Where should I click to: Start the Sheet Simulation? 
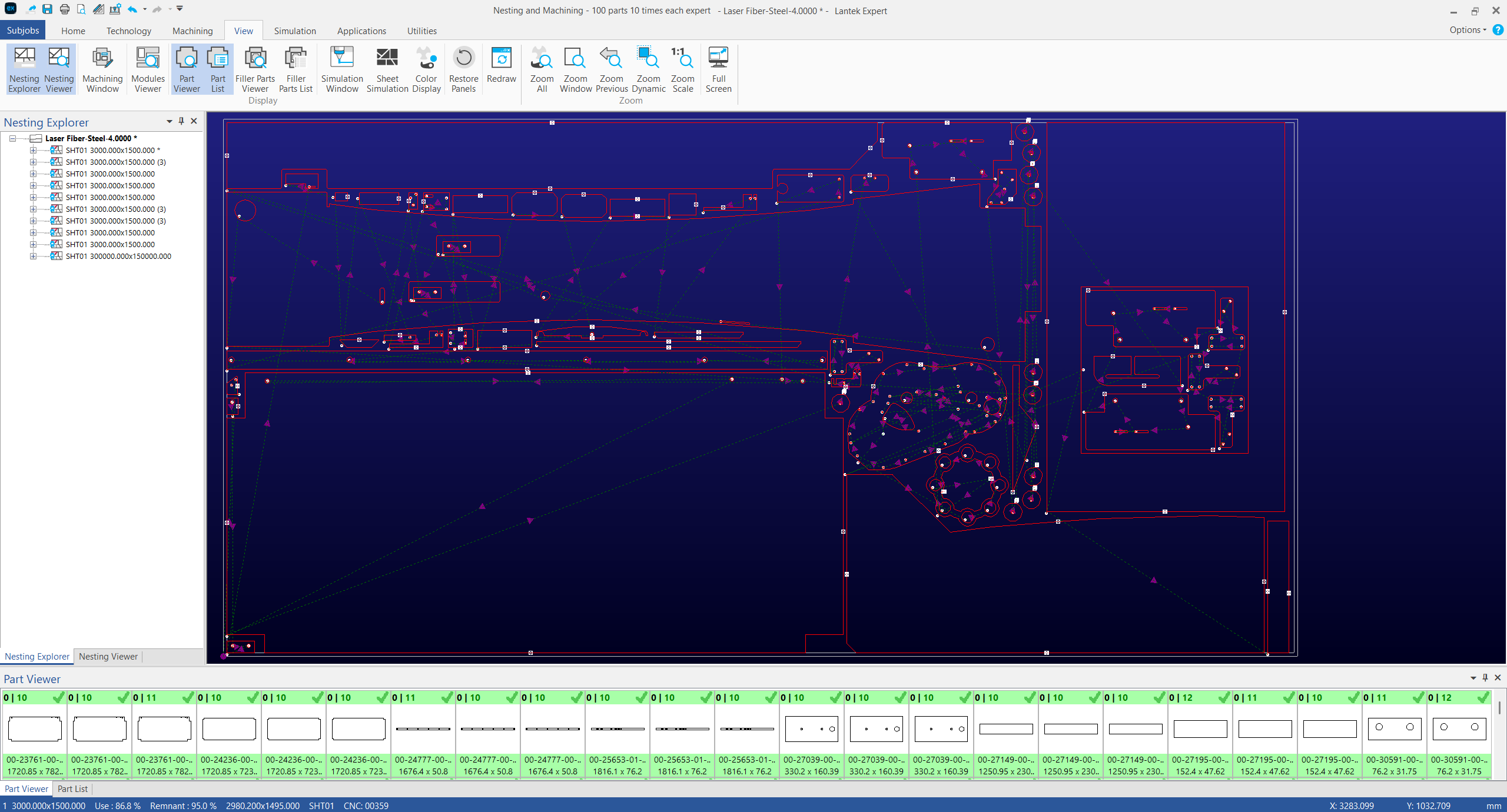click(x=387, y=69)
